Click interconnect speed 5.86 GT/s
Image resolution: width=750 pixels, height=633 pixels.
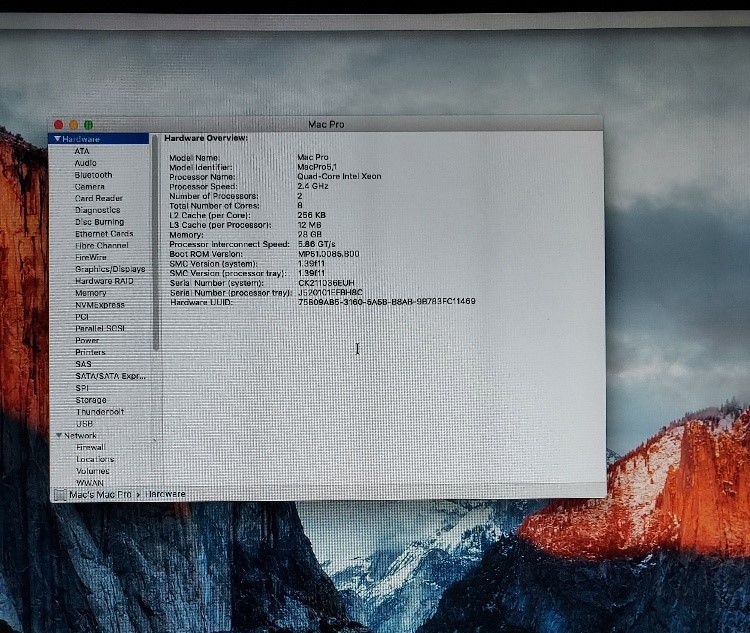point(317,244)
